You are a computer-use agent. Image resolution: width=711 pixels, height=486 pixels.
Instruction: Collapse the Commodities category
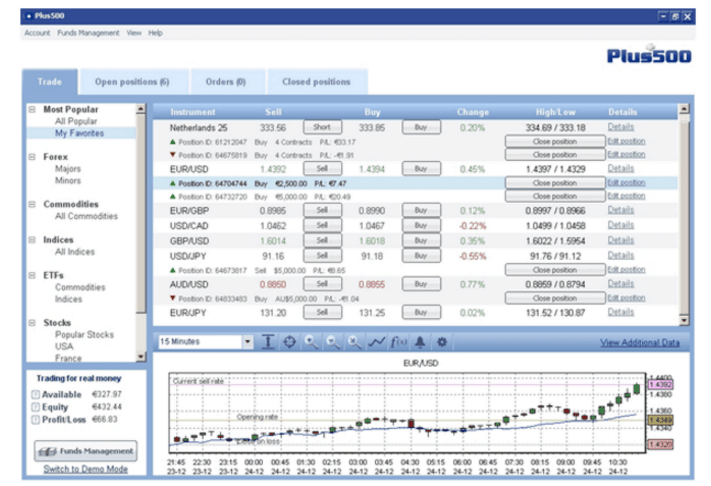32,204
